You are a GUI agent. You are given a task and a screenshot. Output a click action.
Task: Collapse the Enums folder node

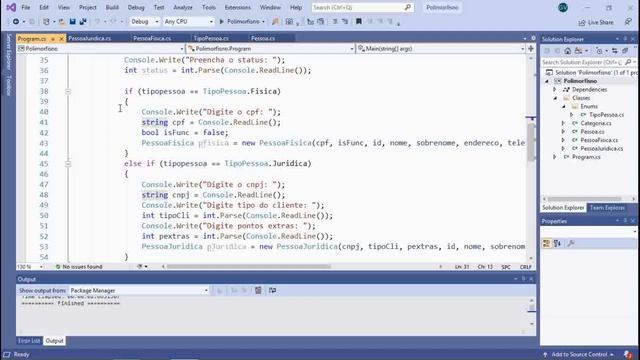(564, 107)
